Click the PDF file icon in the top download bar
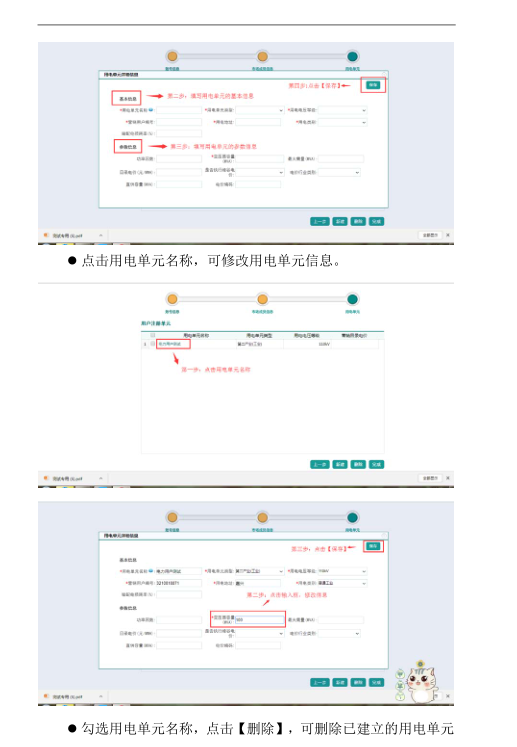 pos(46,235)
